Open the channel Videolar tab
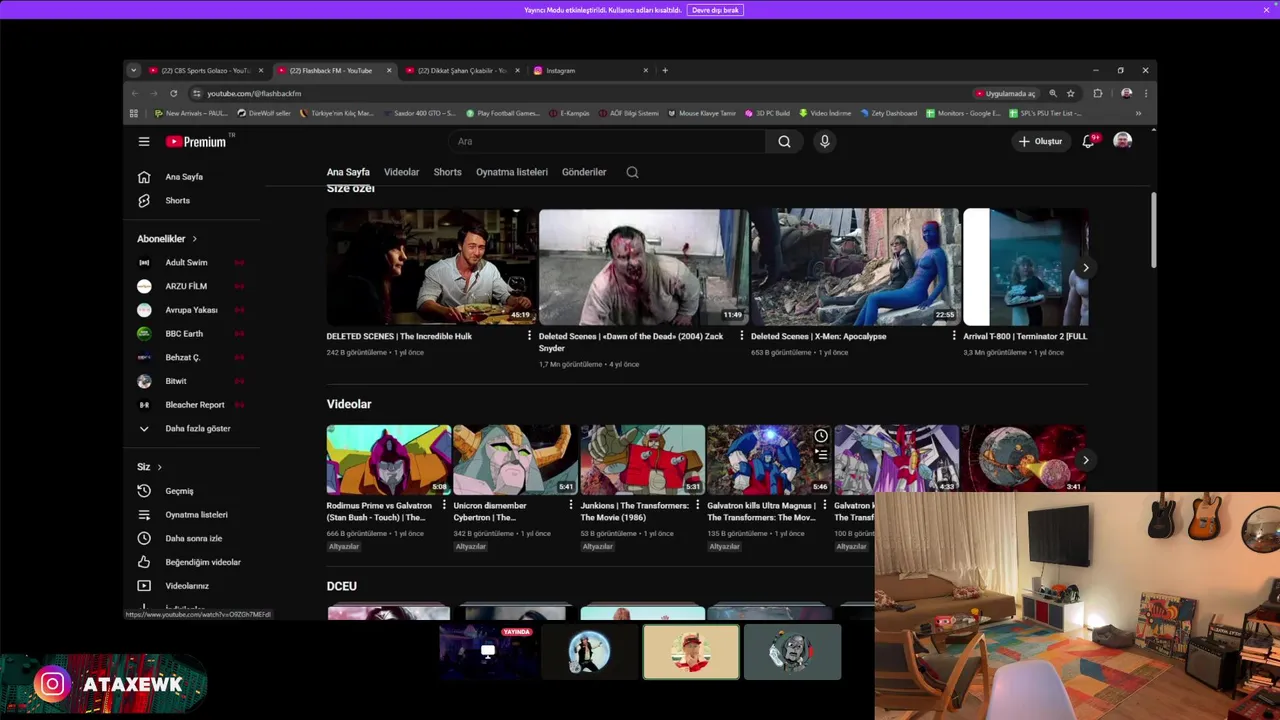The height and width of the screenshot is (720, 1280). (402, 172)
